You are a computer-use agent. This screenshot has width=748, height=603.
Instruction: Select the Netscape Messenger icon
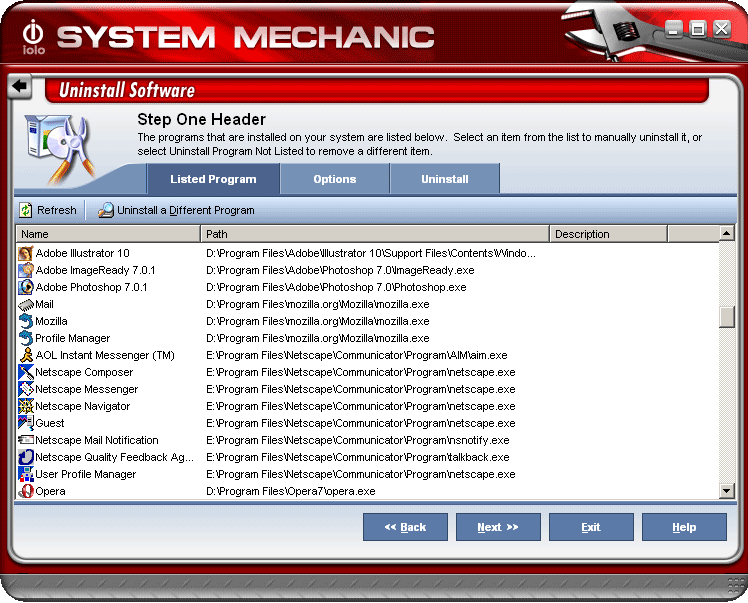[x=26, y=389]
